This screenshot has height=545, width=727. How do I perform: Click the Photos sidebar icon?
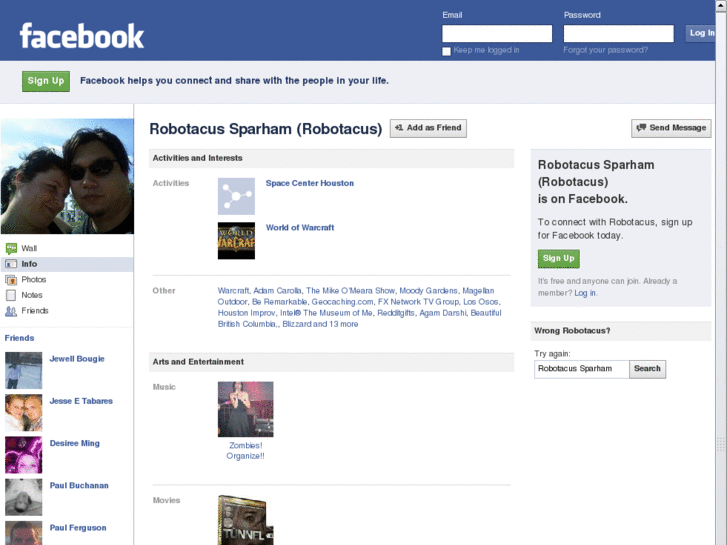click(11, 280)
